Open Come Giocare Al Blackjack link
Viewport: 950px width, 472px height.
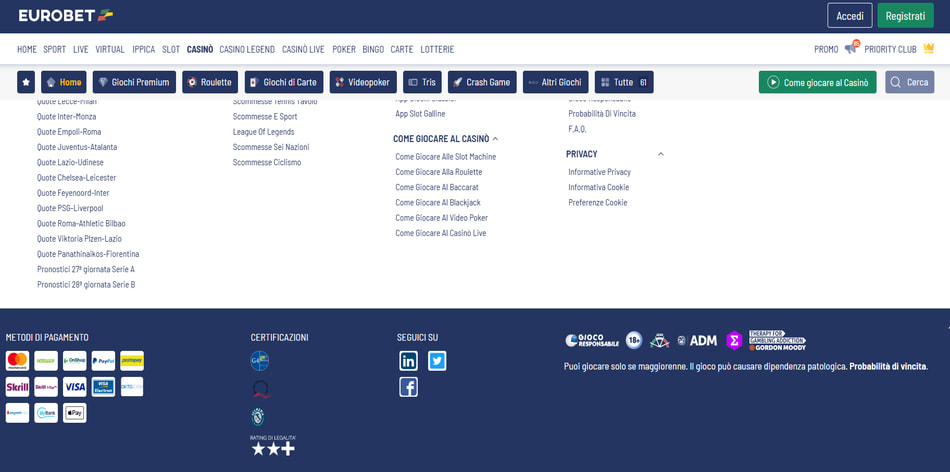point(438,202)
